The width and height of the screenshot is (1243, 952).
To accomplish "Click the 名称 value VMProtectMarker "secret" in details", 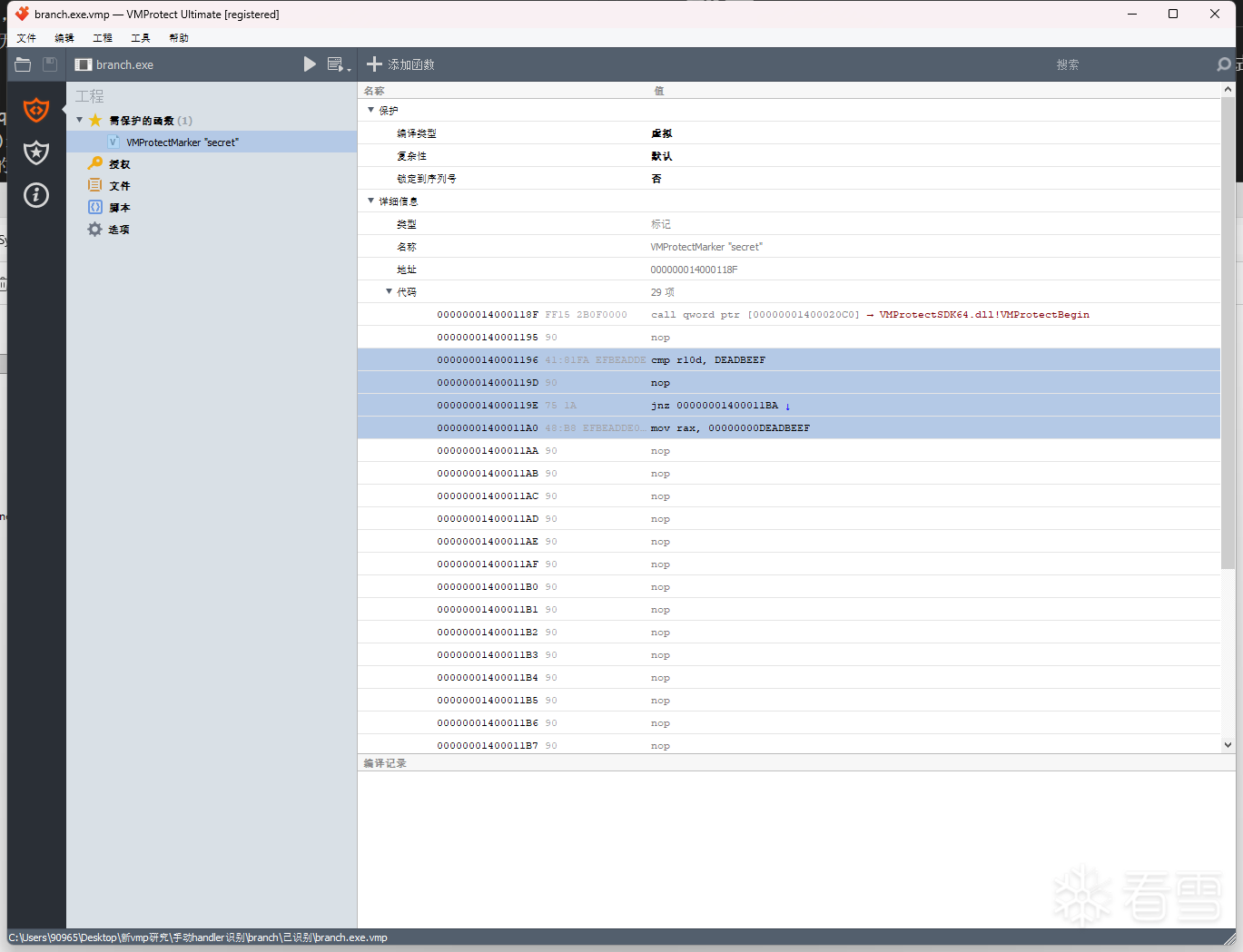I will point(706,247).
